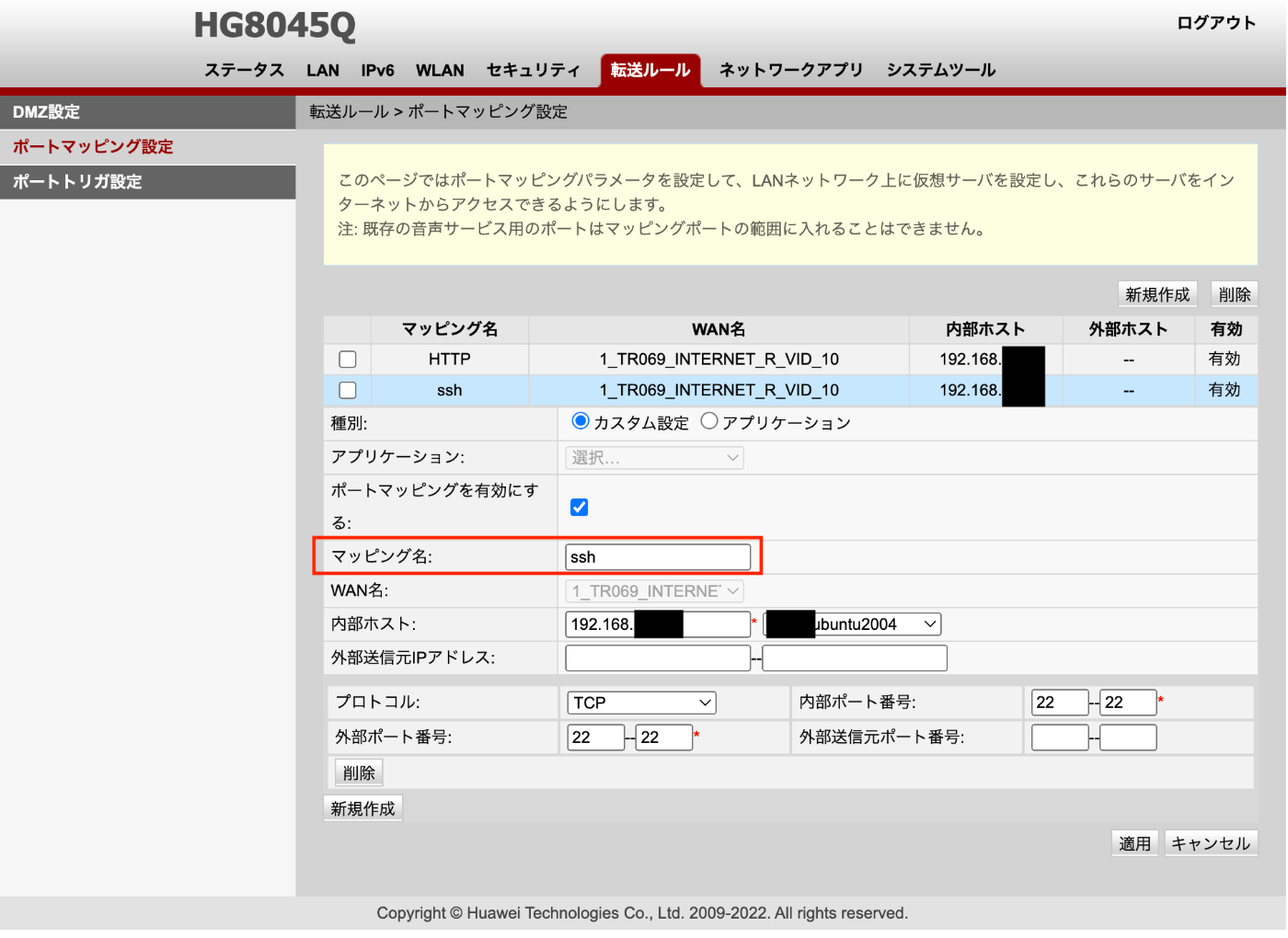This screenshot has width=1288, height=938.
Task: Toggle ポートマッピングを有効にする checkbox
Action: (x=580, y=508)
